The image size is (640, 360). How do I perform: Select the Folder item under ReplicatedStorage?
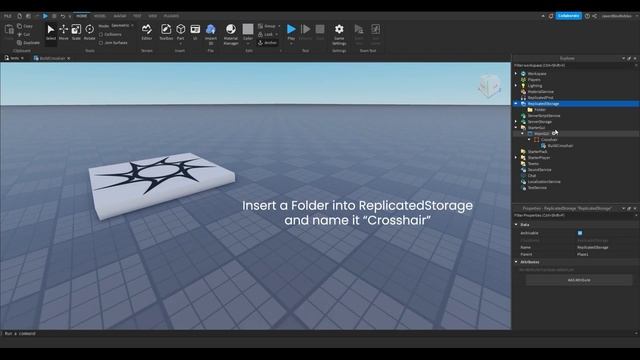tap(540, 110)
